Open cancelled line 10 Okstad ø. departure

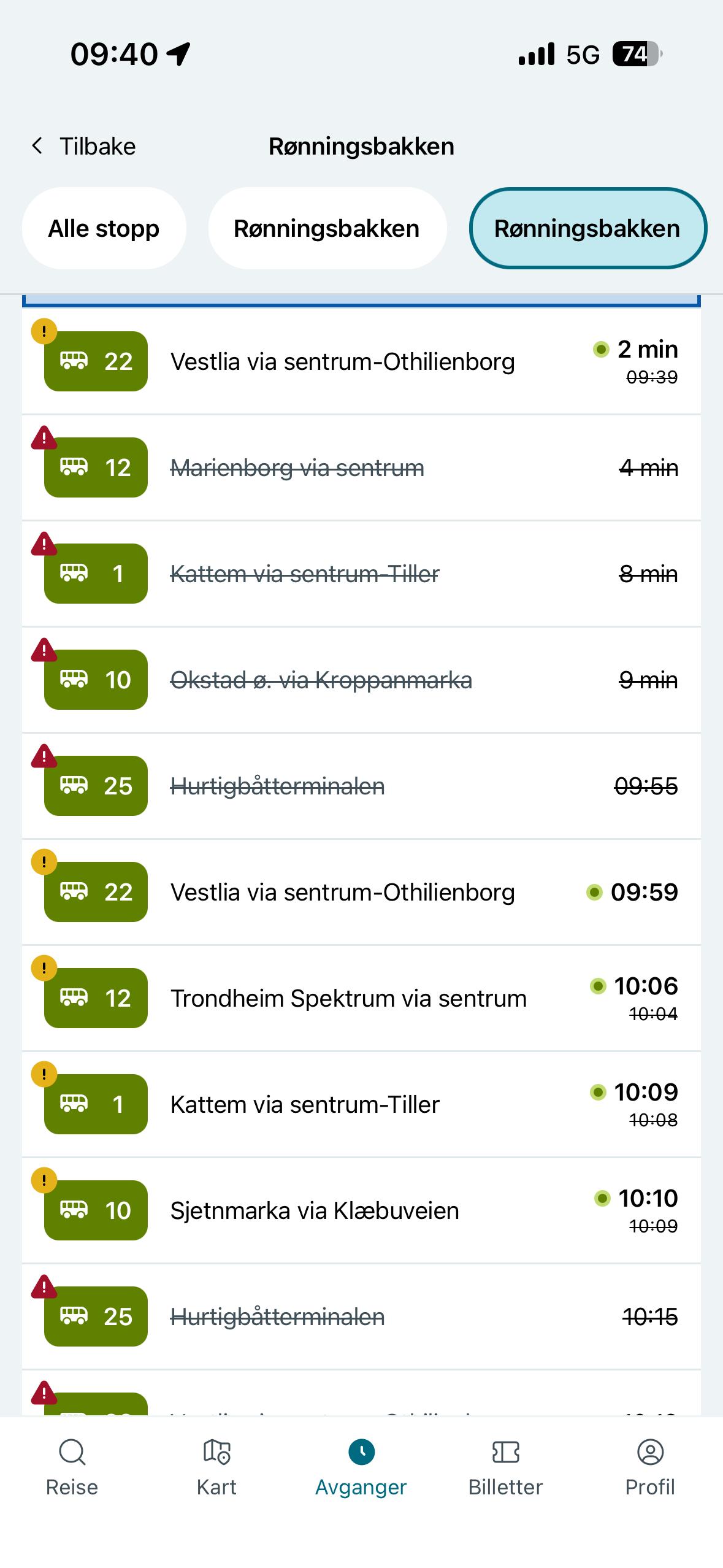(x=361, y=680)
